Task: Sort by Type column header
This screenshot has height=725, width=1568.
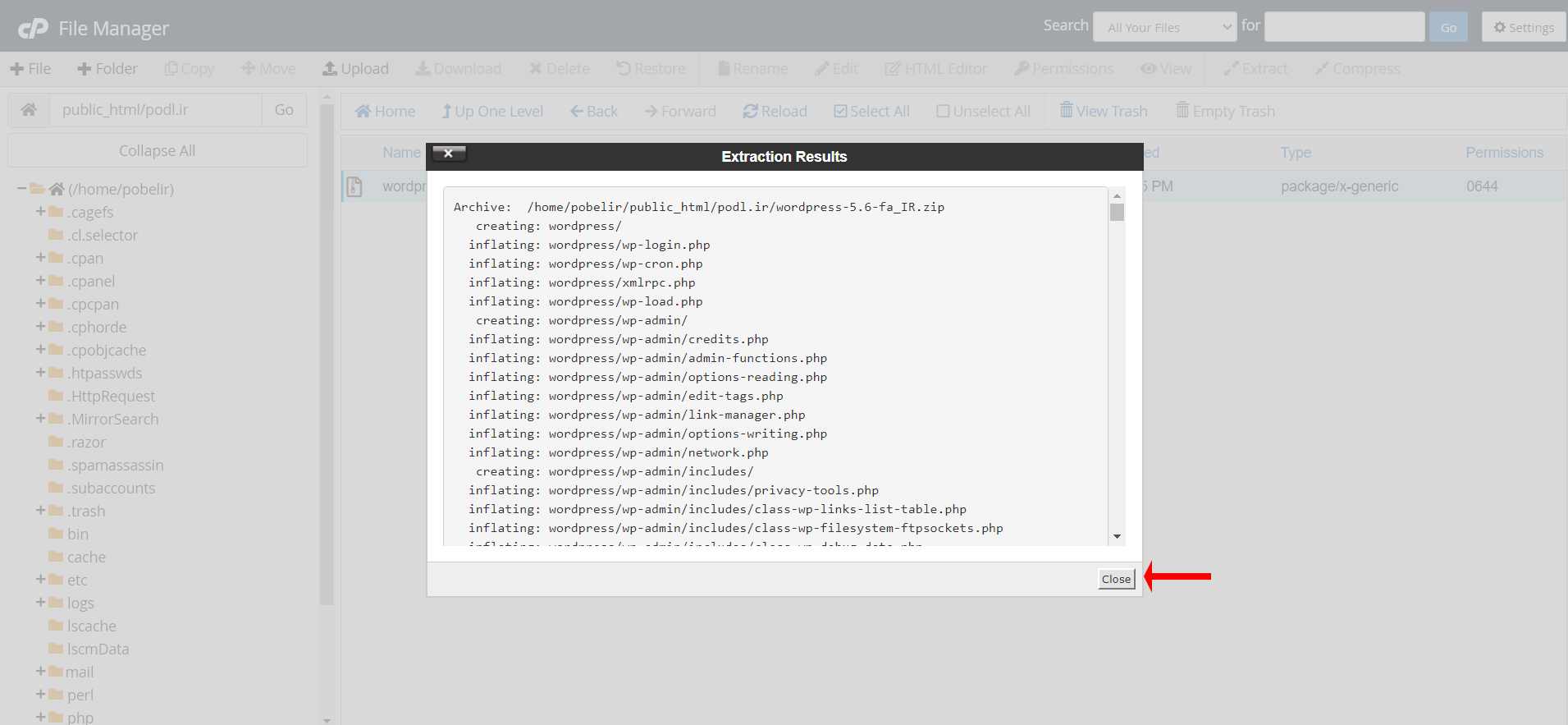Action: 1296,153
